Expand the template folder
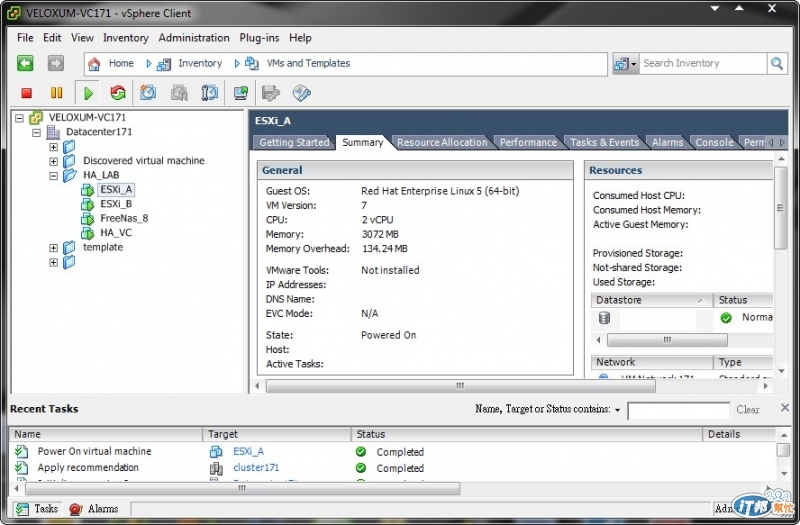The width and height of the screenshot is (800, 525). [54, 248]
